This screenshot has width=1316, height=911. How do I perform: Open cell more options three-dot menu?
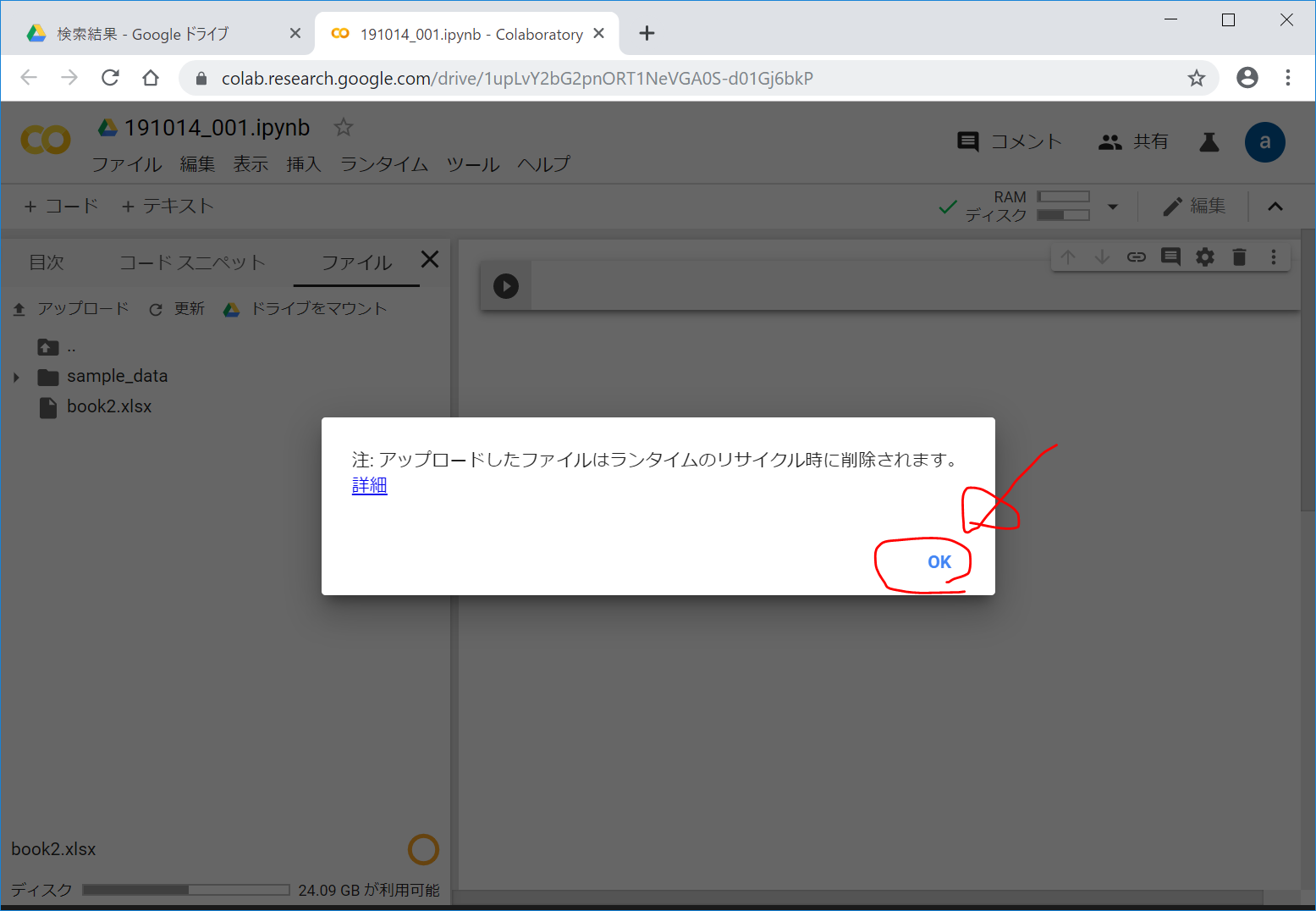tap(1273, 257)
